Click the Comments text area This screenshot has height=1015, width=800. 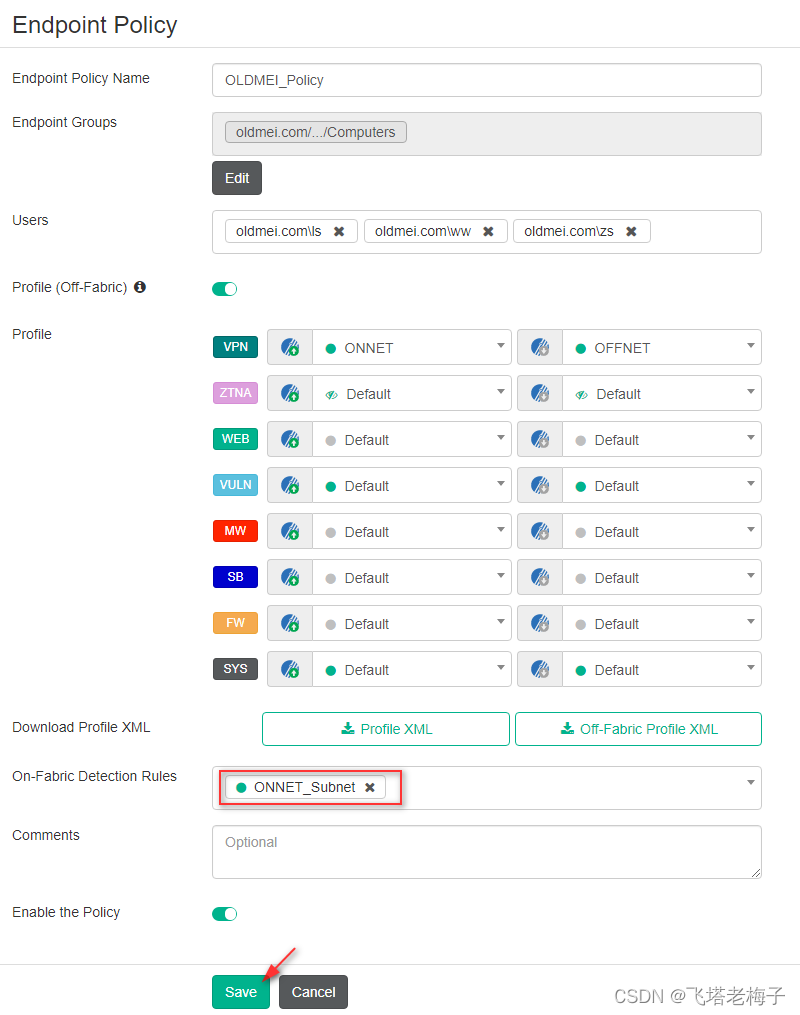(487, 852)
